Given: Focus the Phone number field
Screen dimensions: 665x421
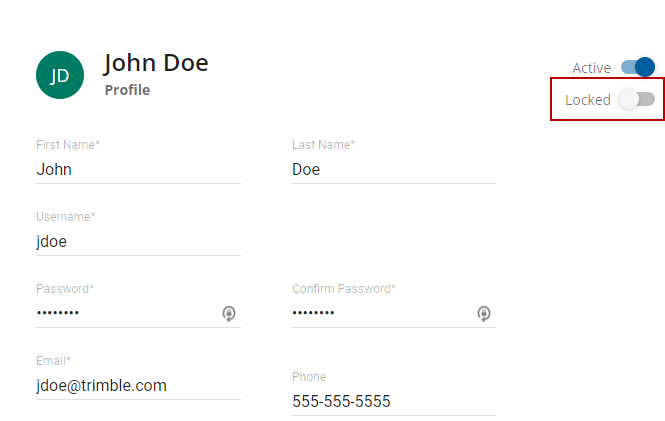Looking at the screenshot, I should (393, 402).
